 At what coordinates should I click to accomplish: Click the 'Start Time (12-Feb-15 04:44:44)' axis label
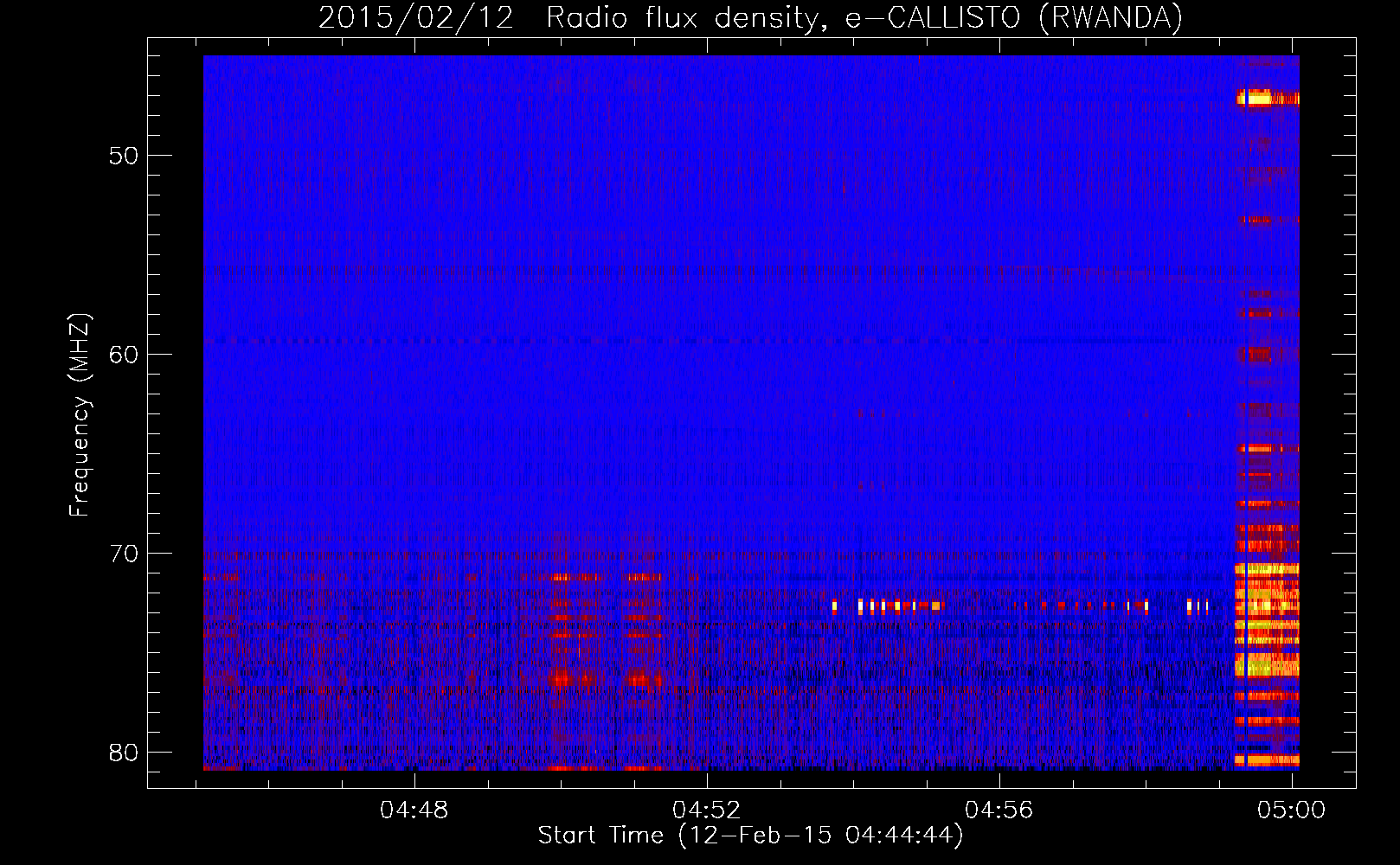(750, 836)
